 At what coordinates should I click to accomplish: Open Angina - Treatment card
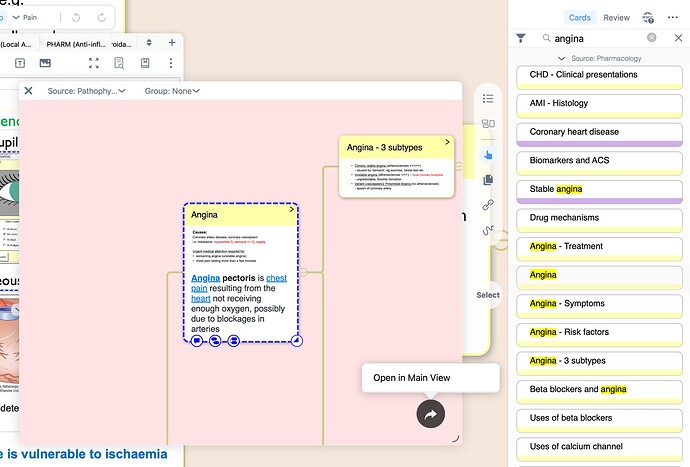pyautogui.click(x=599, y=249)
